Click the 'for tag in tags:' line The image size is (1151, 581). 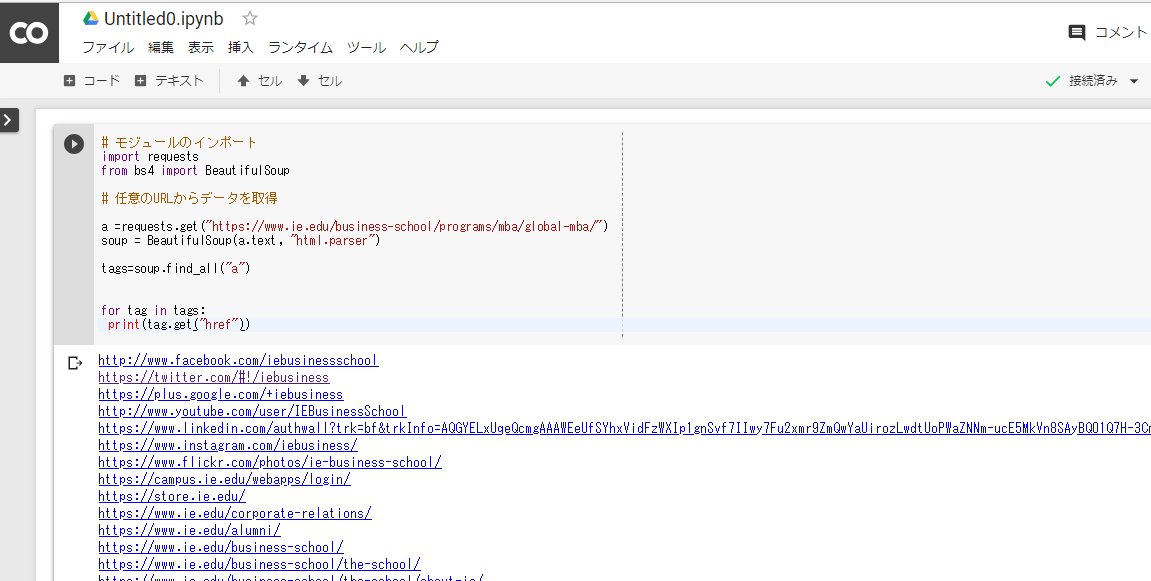[x=153, y=310]
